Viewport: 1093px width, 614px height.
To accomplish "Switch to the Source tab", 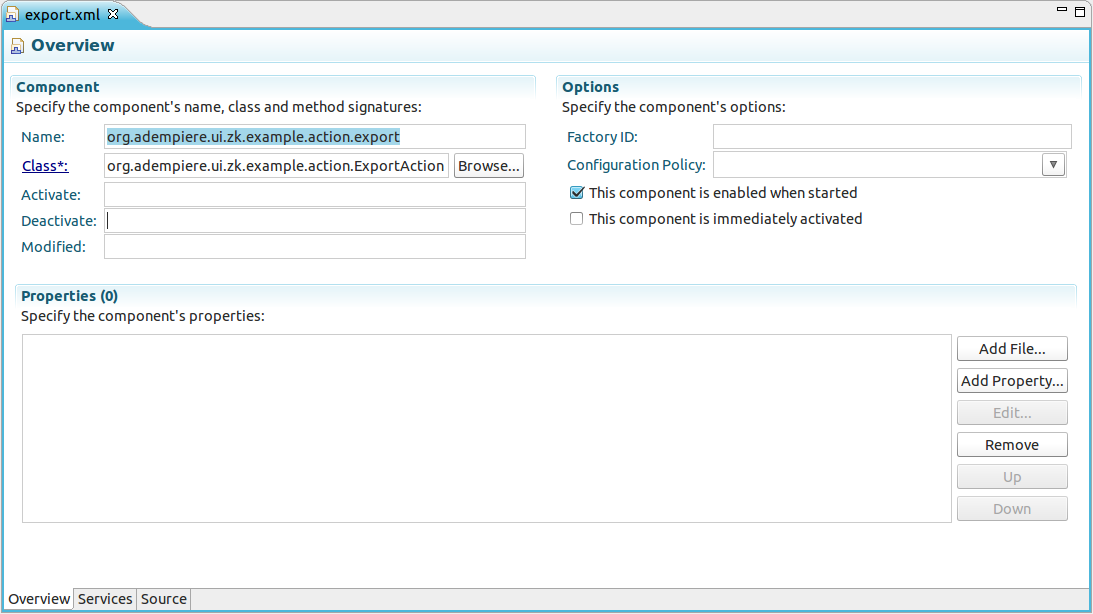I will [x=164, y=599].
